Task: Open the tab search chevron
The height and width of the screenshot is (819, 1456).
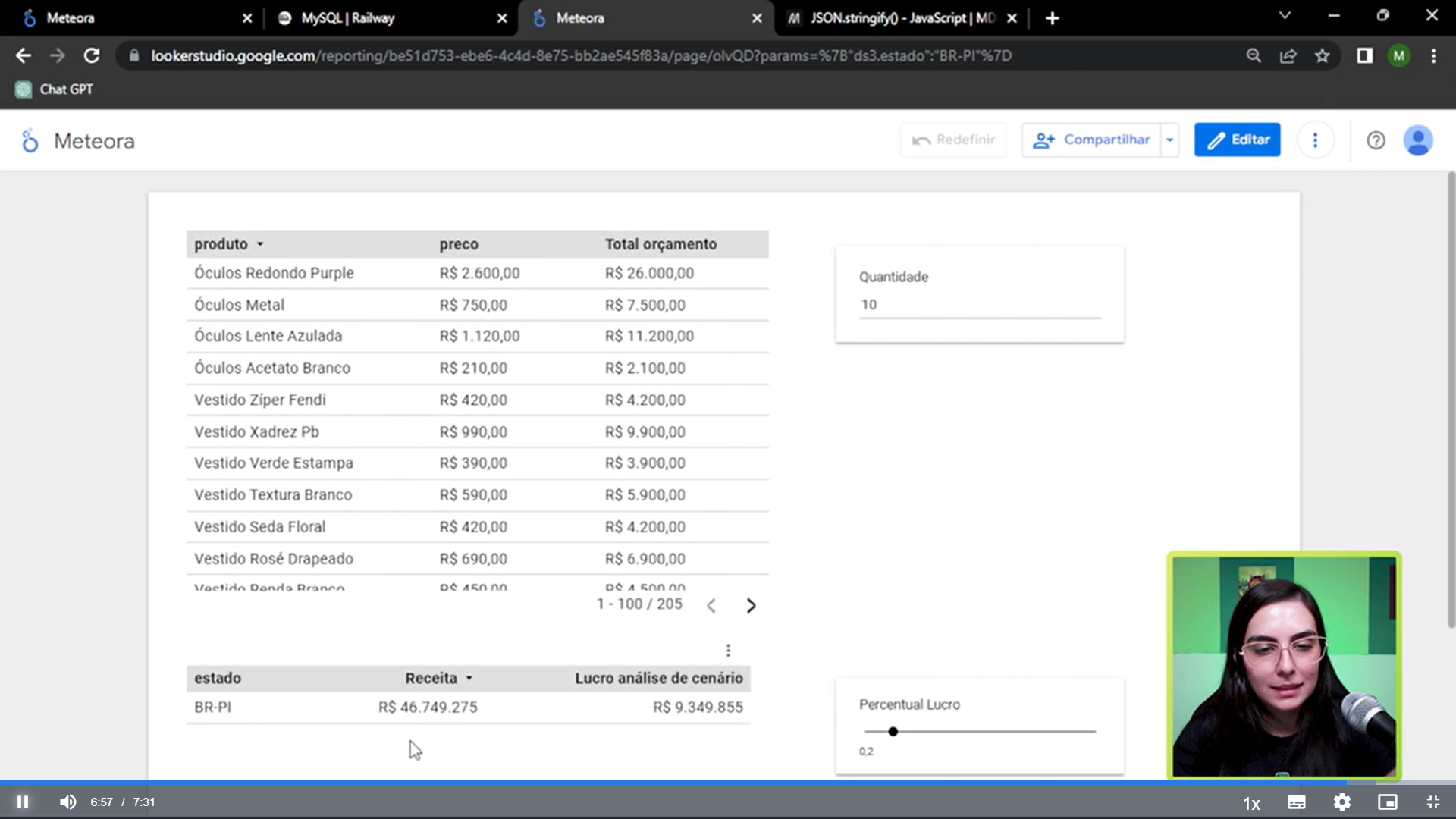Action: coord(1285,15)
